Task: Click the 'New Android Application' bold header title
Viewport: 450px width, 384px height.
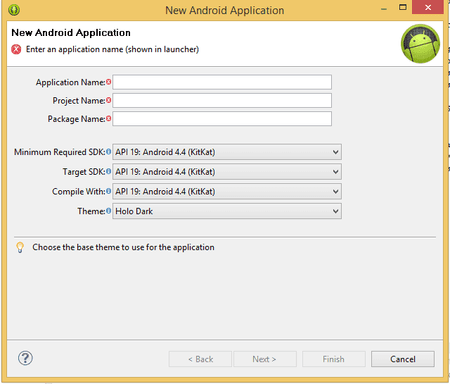Action: [x=71, y=33]
